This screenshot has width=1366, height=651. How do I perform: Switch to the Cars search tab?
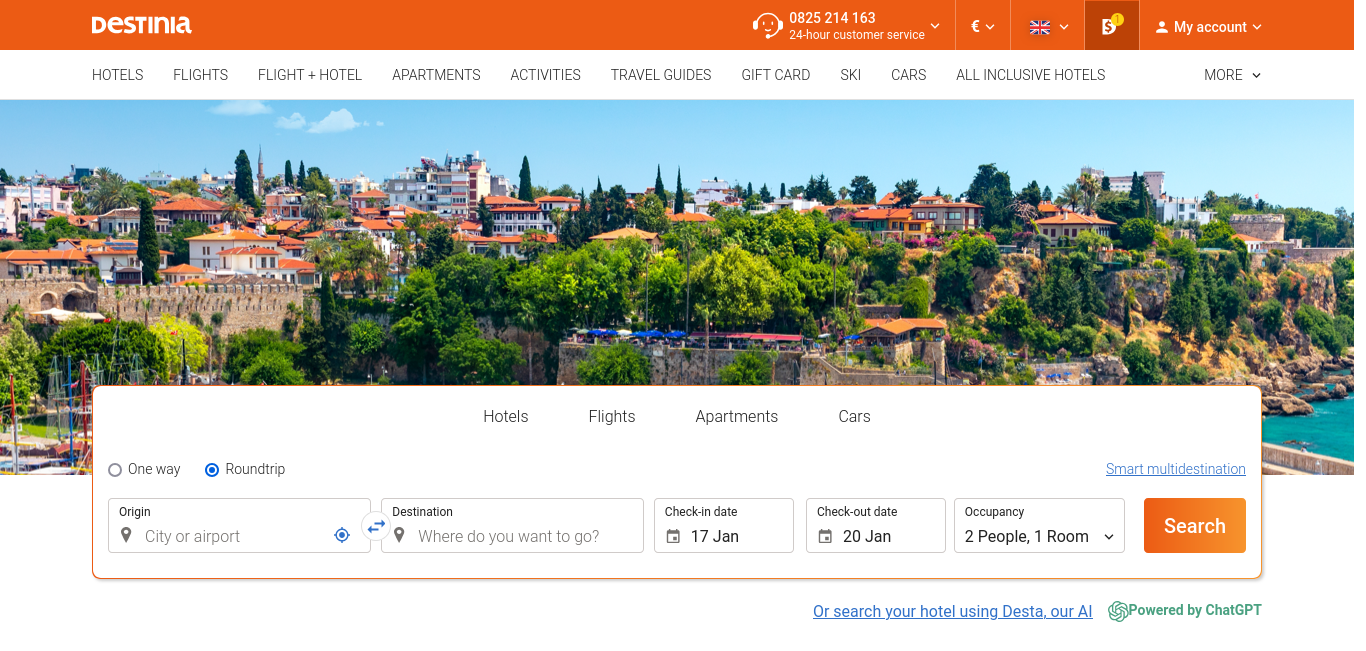855,417
